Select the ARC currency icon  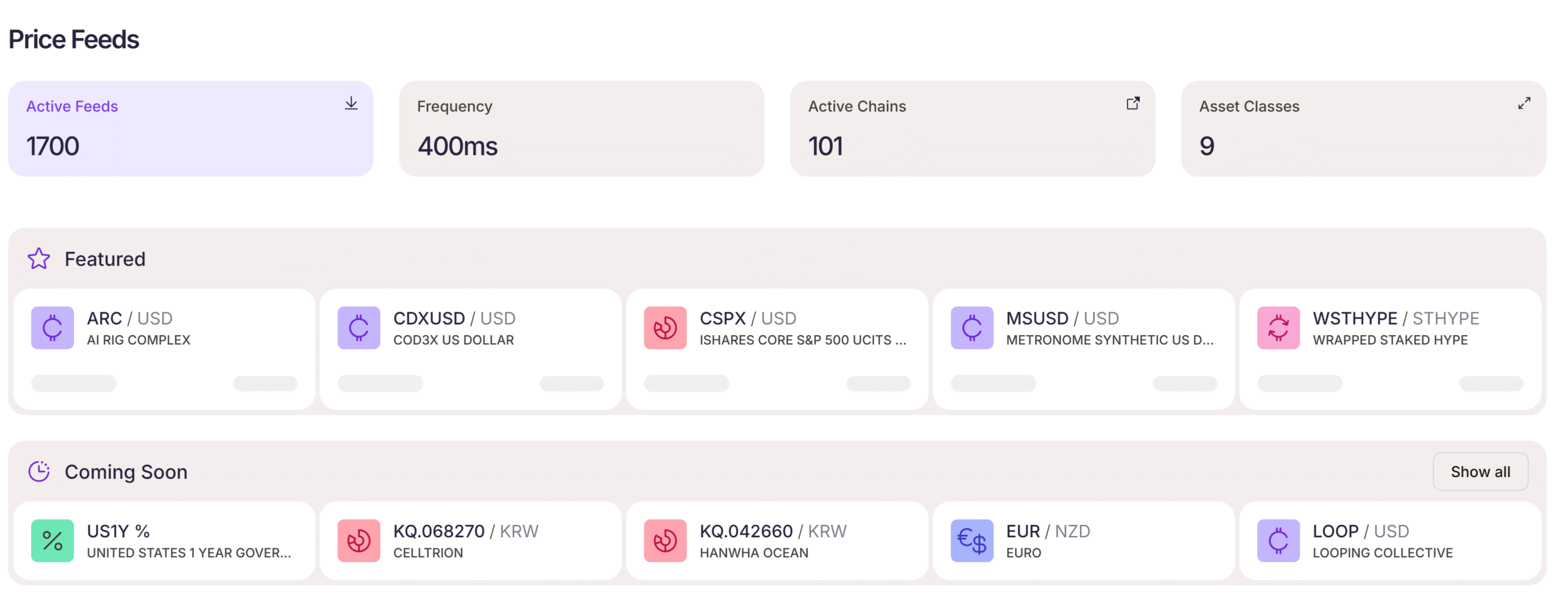pos(52,328)
